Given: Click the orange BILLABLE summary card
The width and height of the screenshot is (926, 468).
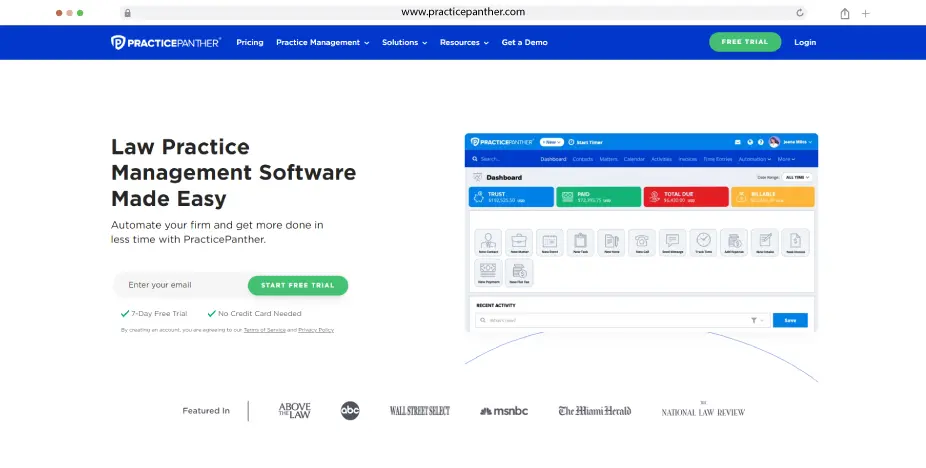Looking at the screenshot, I should click(x=772, y=197).
